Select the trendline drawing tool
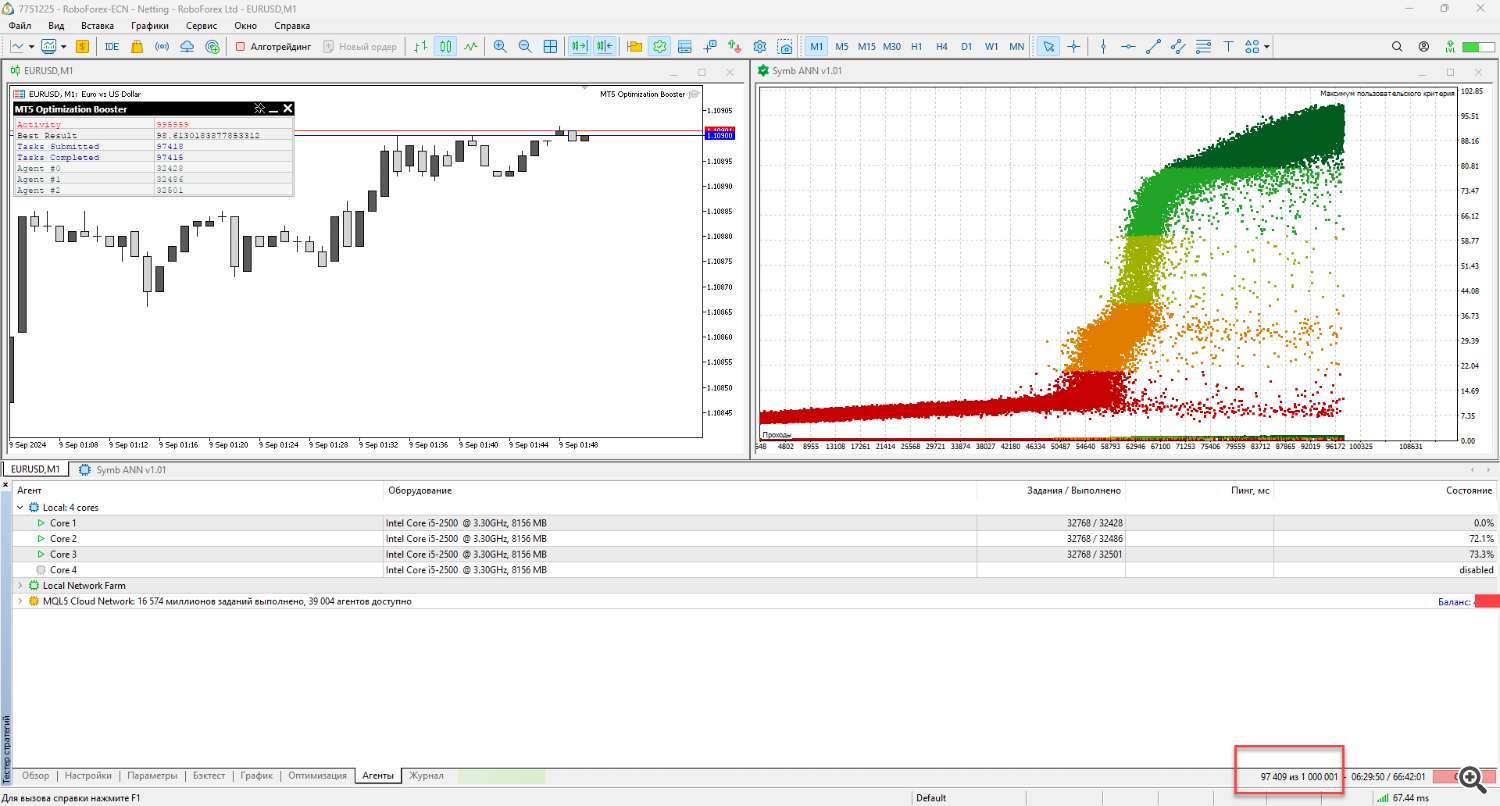Screen dimensions: 1500x806 pyautogui.click(x=1153, y=46)
